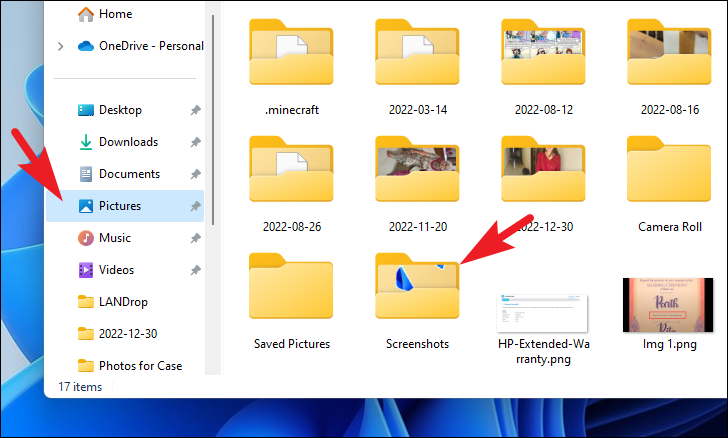Open the Camera Roll folder
728x438 pixels.
669,175
